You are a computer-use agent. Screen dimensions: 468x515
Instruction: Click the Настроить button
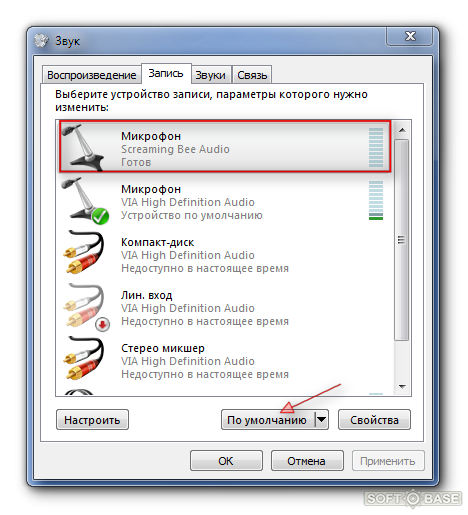pos(92,420)
